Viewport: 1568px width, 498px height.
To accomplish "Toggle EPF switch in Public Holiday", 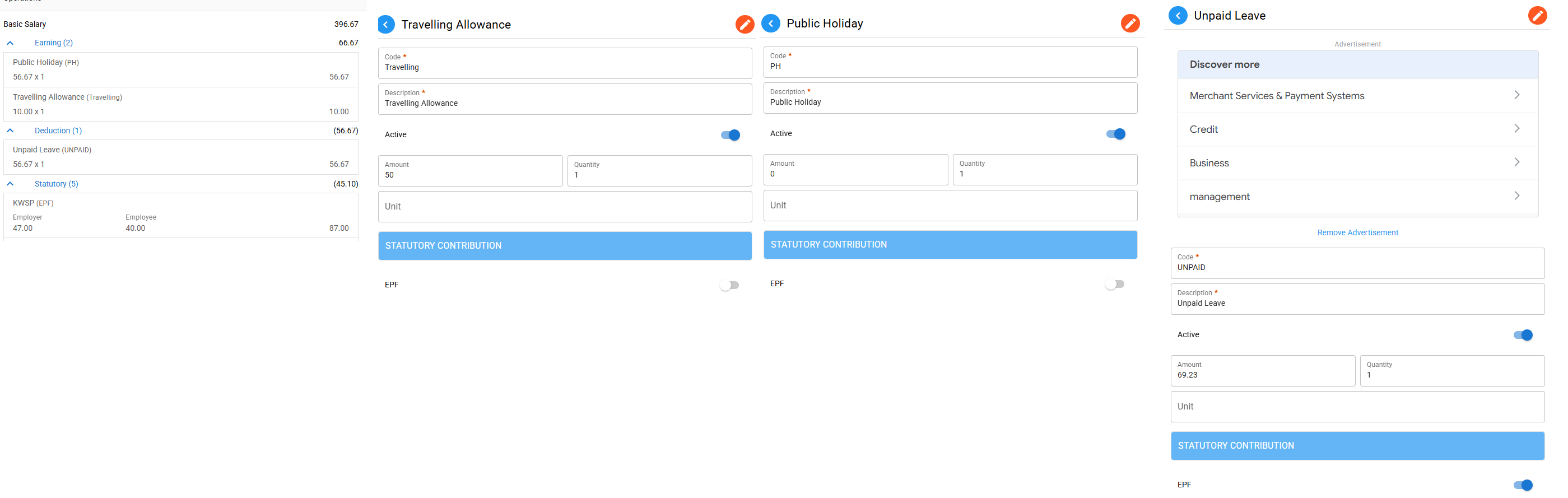I will coord(1115,283).
